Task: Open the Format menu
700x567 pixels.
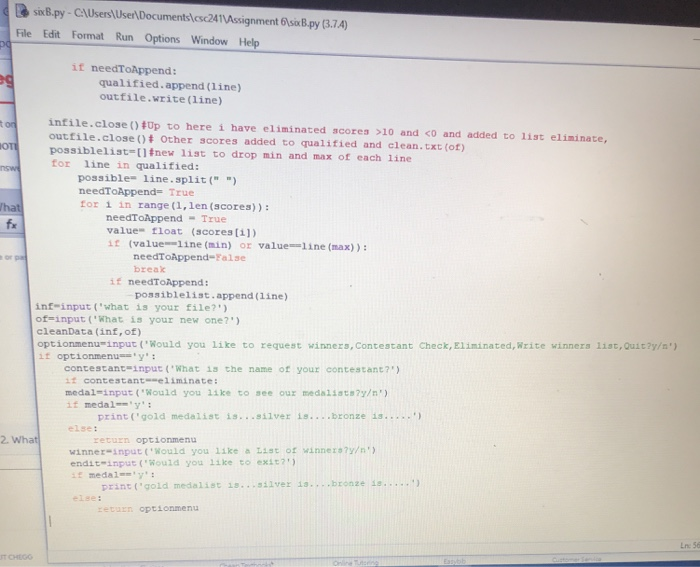Action: (88, 36)
